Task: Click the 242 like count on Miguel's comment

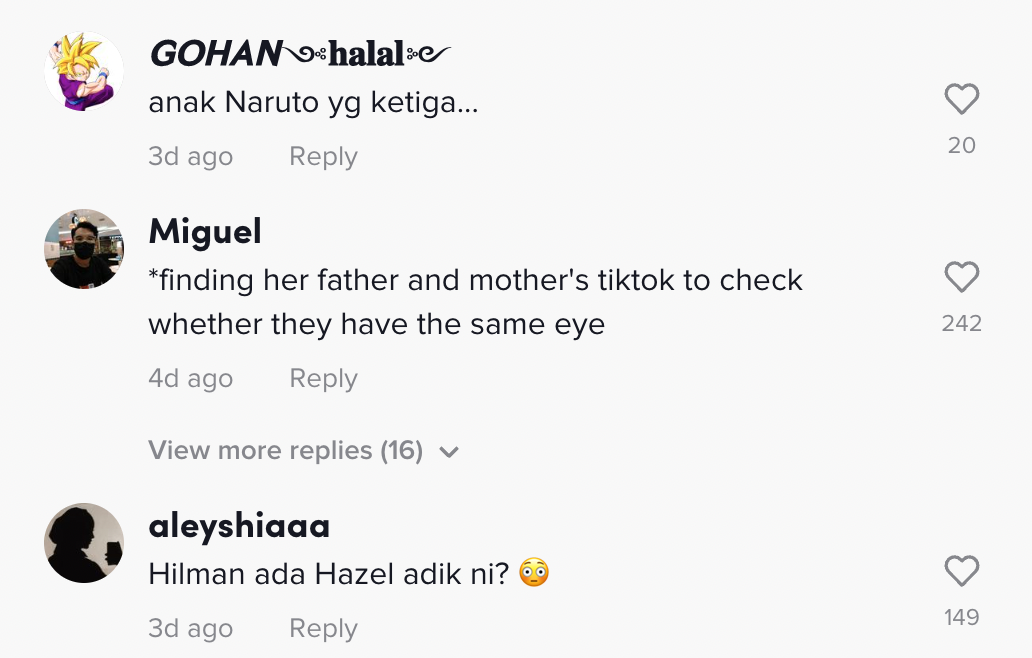Action: click(961, 323)
